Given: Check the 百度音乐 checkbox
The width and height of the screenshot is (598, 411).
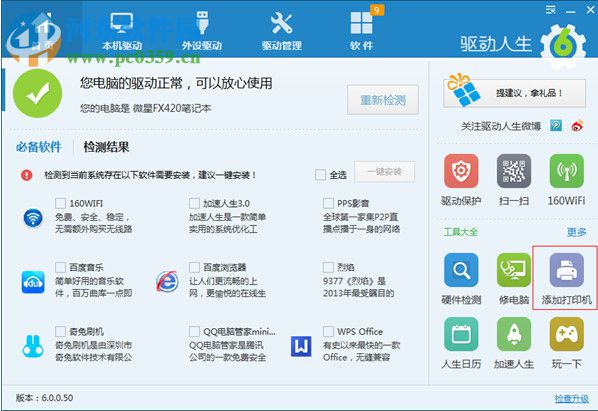Looking at the screenshot, I should (x=60, y=267).
